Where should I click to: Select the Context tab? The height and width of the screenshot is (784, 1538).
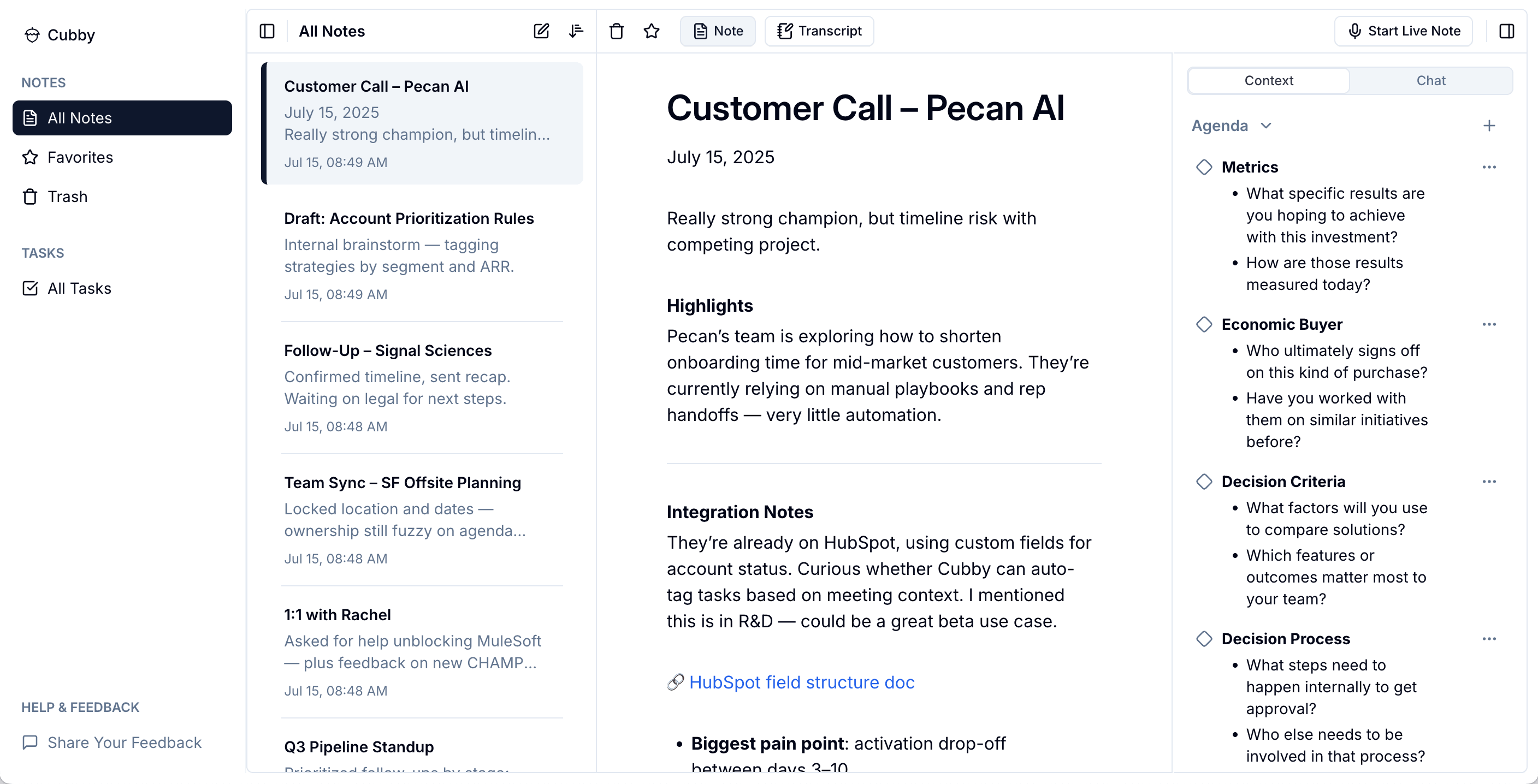pos(1269,81)
